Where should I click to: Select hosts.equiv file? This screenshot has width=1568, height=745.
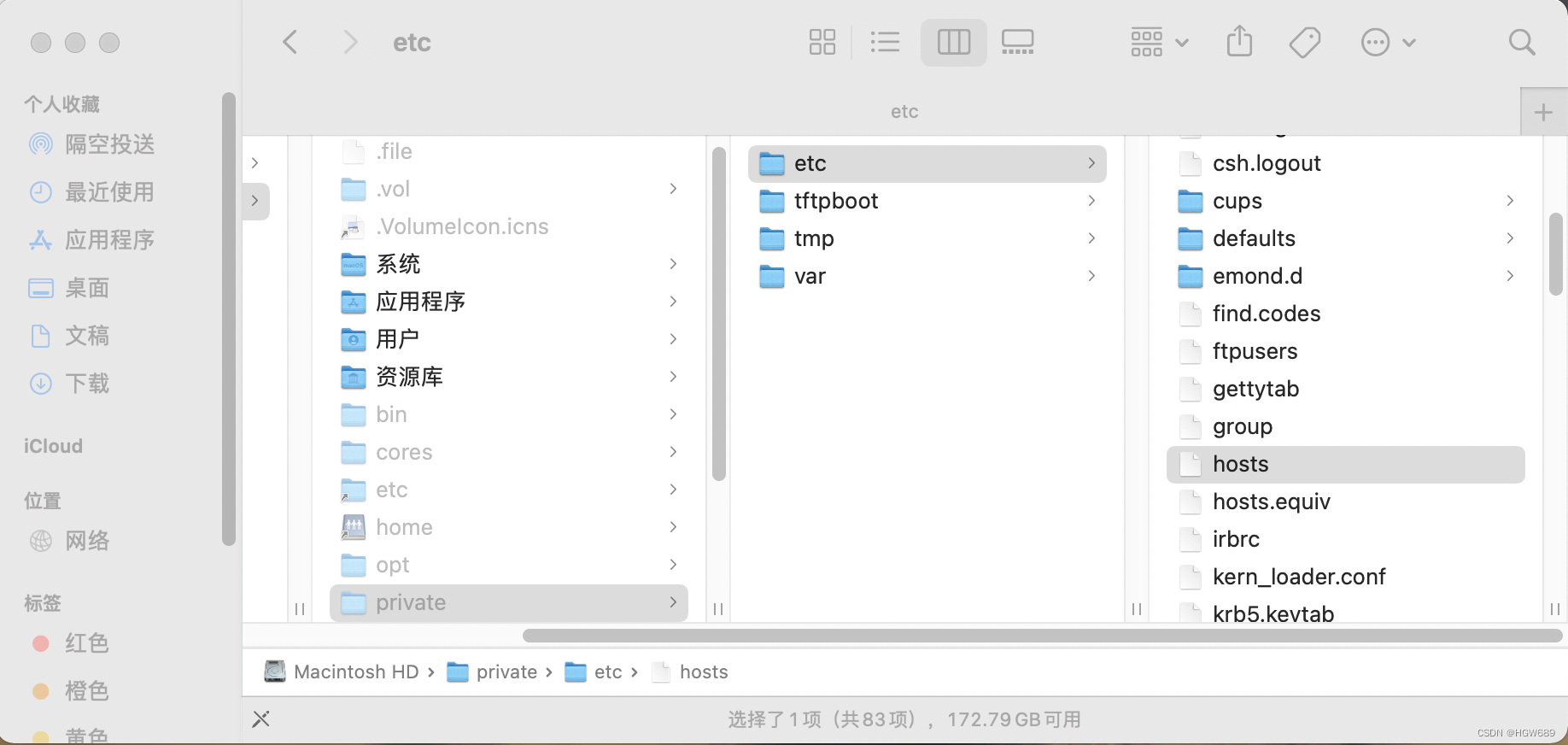[1346, 502]
